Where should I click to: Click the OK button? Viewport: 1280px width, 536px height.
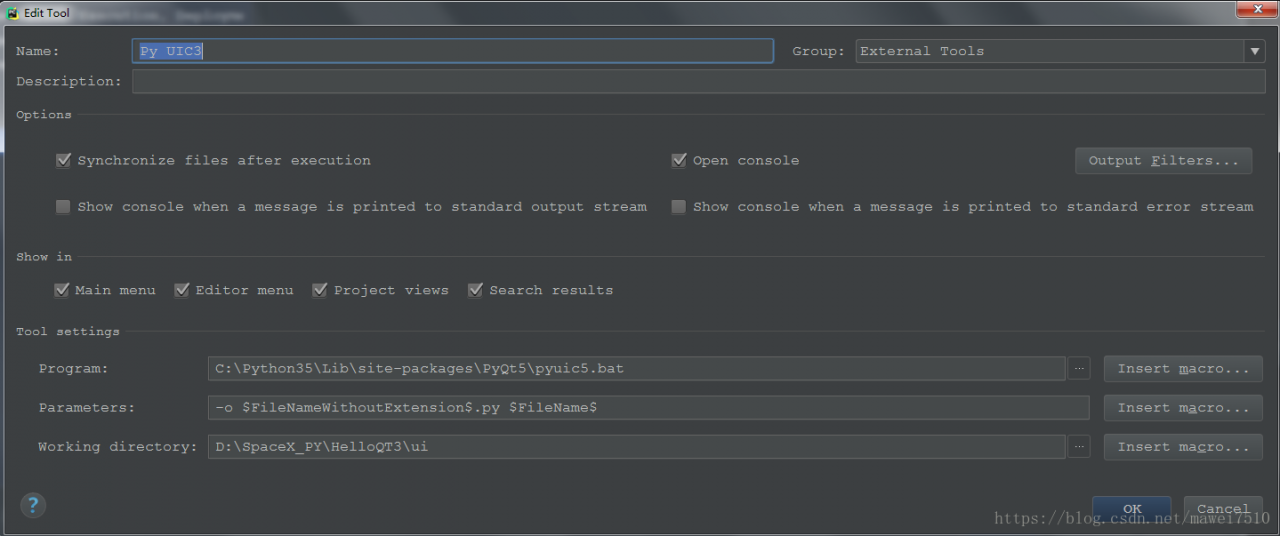coord(1131,509)
